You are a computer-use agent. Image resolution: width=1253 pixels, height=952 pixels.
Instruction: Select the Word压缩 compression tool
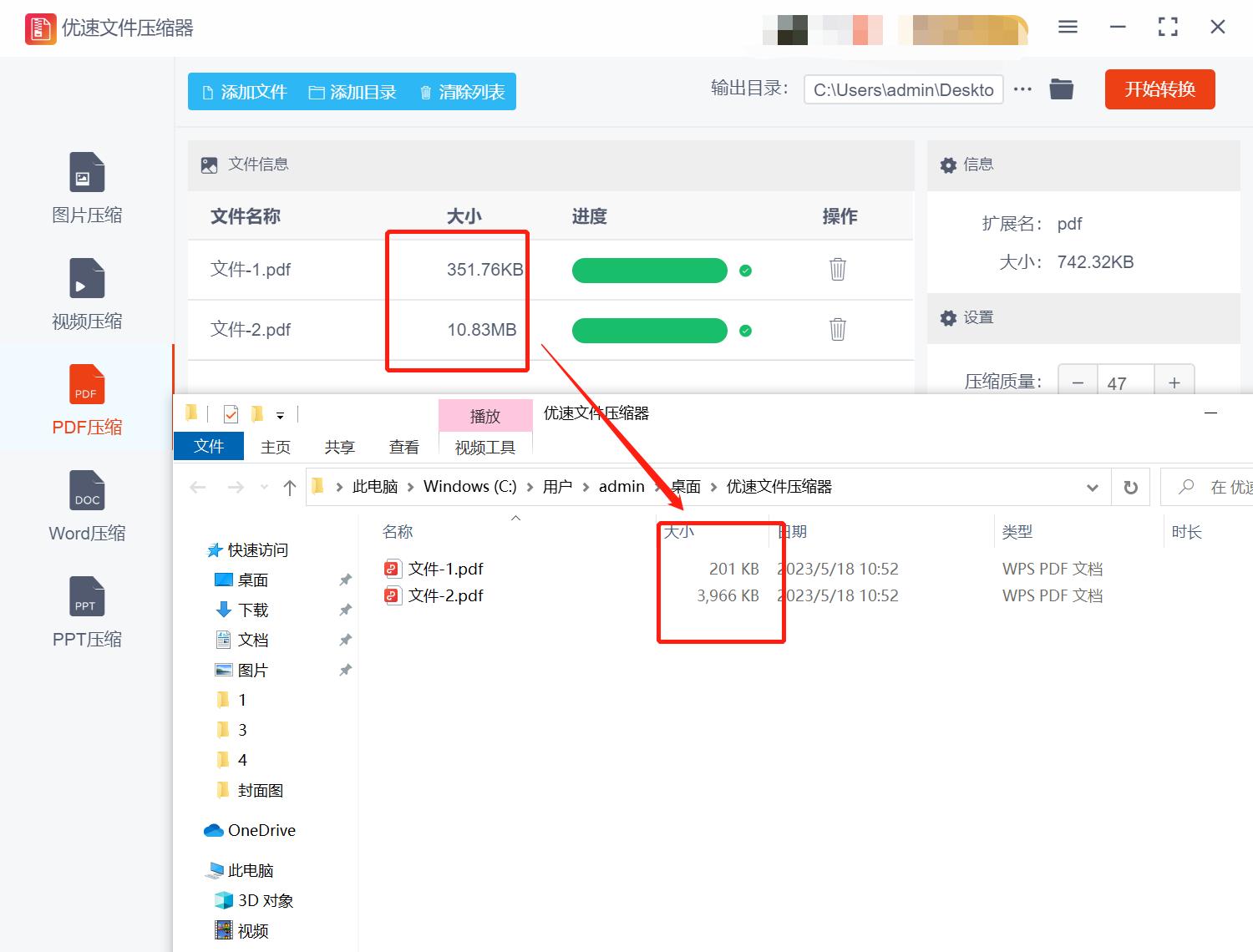(x=86, y=507)
